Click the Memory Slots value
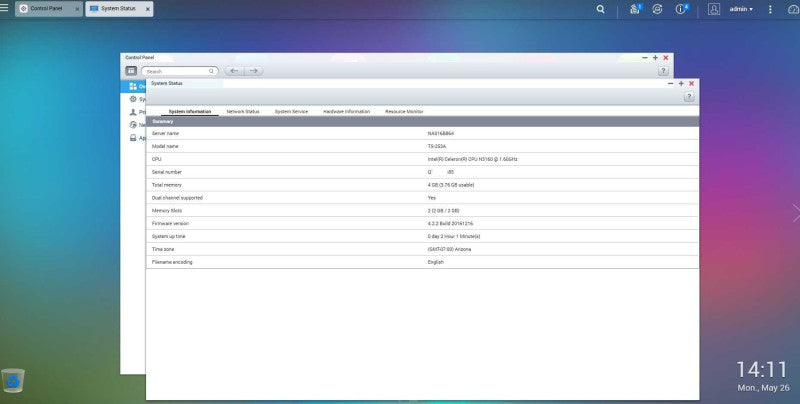Image resolution: width=800 pixels, height=404 pixels. (443, 211)
